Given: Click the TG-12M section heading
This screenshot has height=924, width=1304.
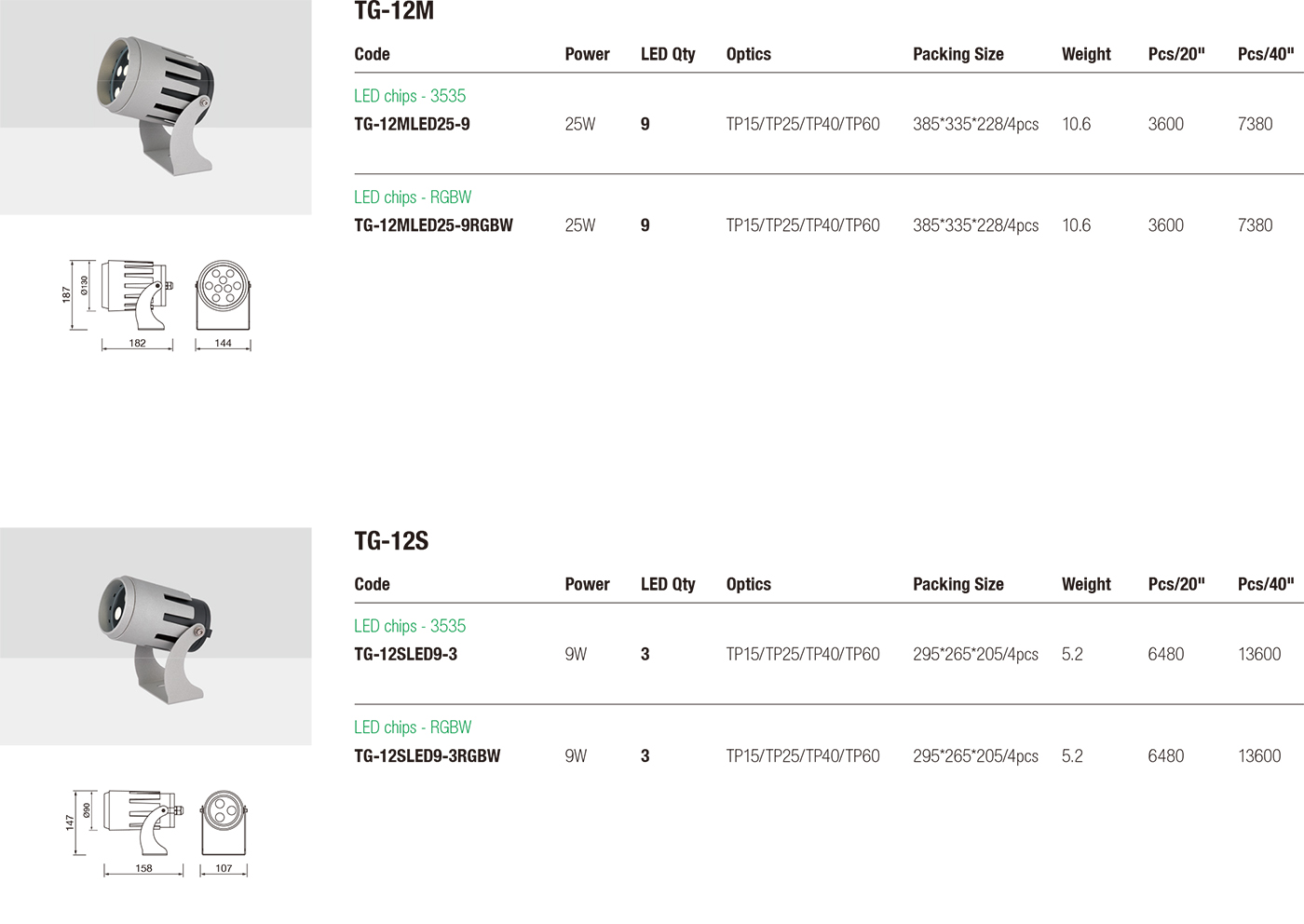Looking at the screenshot, I should pos(394,11).
